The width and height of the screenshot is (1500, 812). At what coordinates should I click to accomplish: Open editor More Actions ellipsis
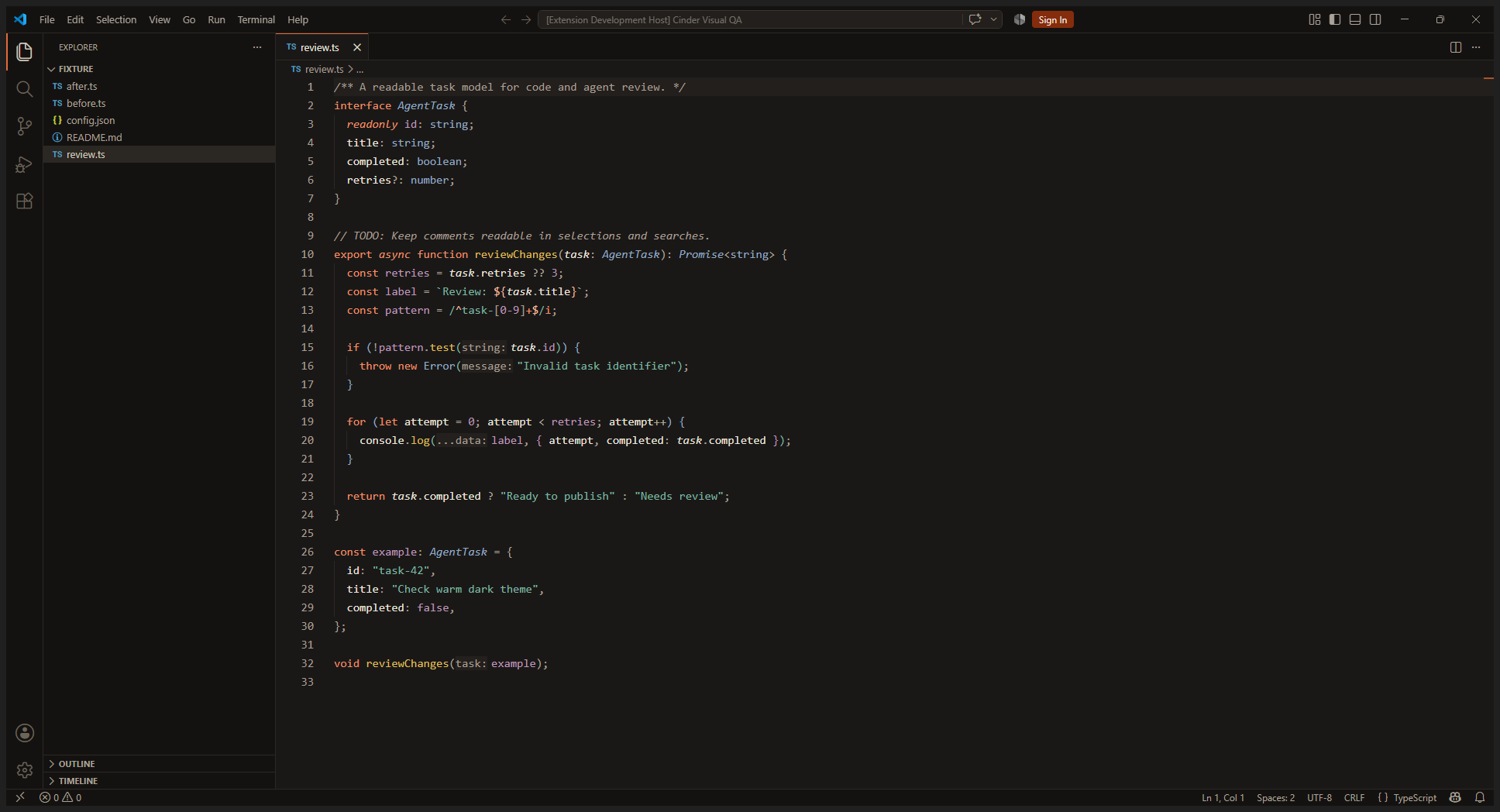pyautogui.click(x=1476, y=47)
